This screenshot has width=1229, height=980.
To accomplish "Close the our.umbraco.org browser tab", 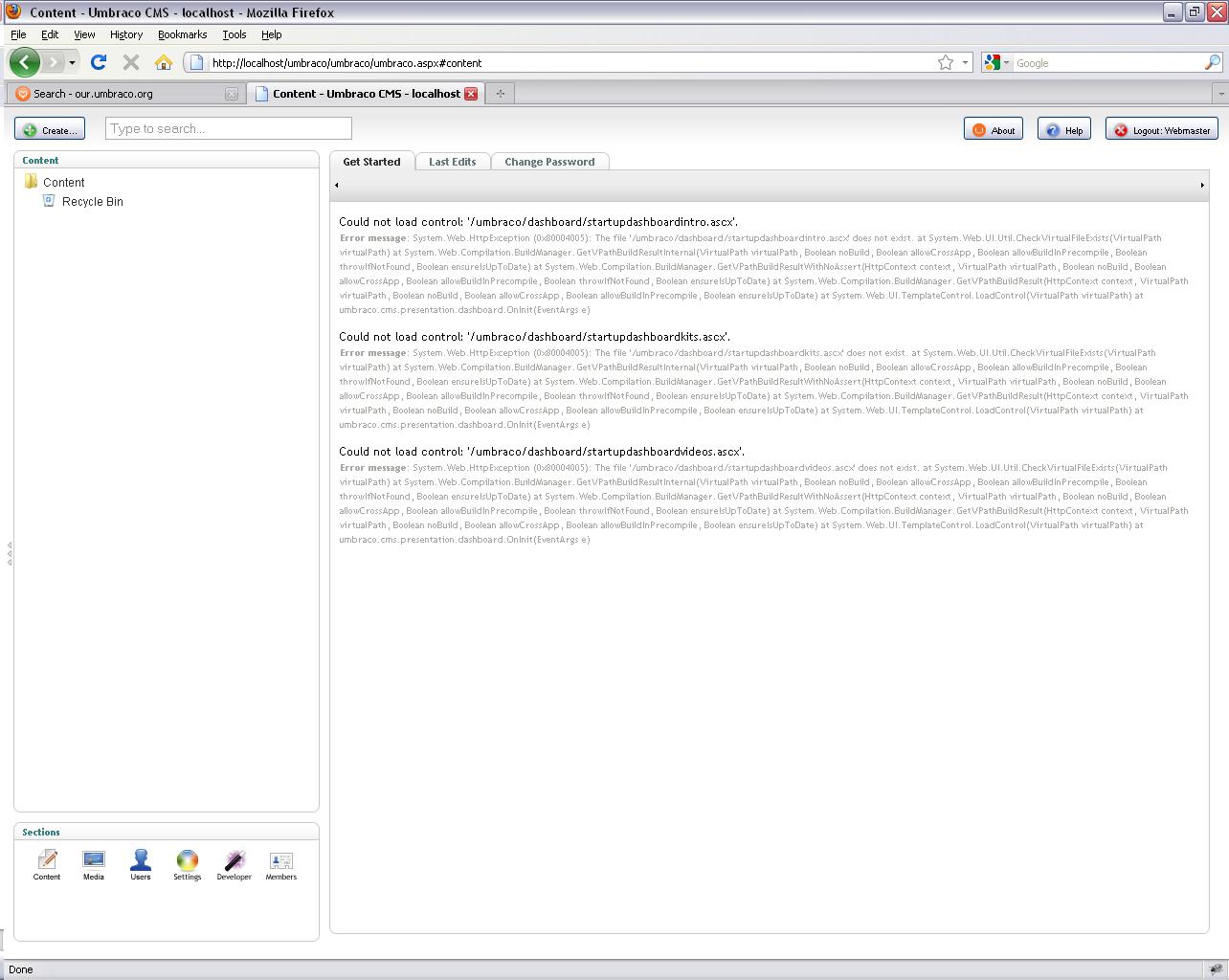I will [x=232, y=94].
